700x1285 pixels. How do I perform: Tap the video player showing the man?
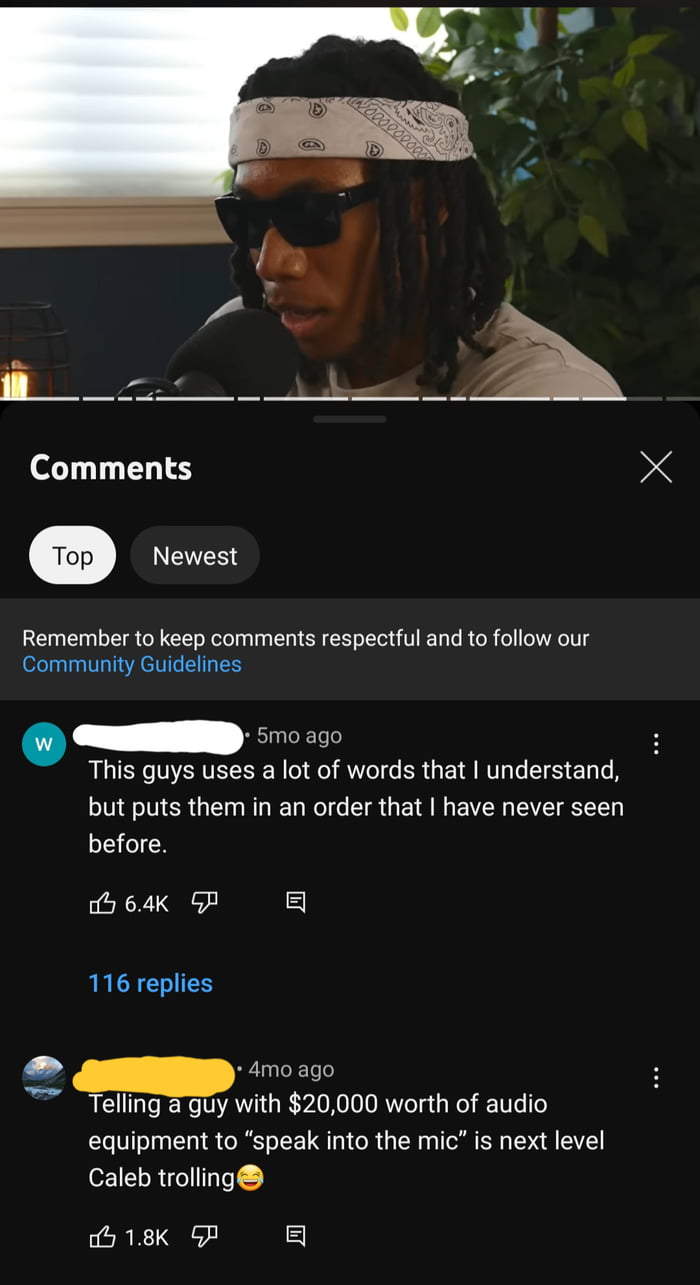(x=350, y=200)
